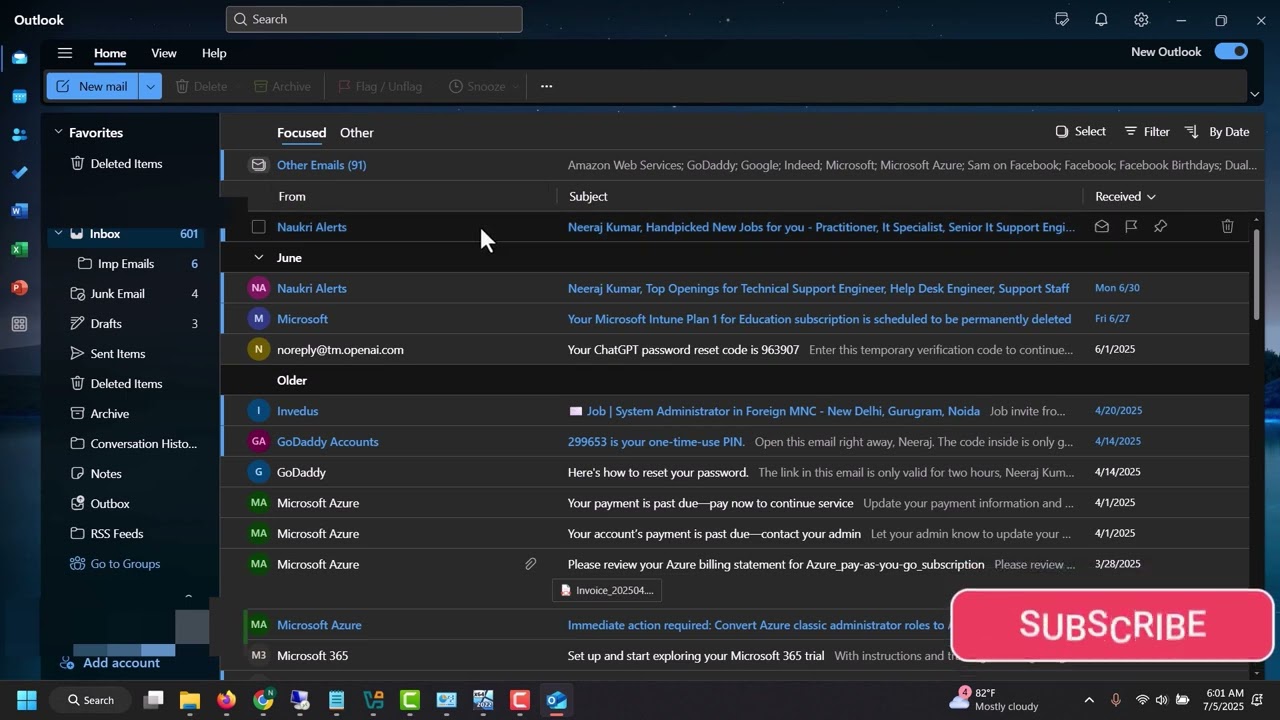This screenshot has height=720, width=1280.
Task: Open the Help ribbon tab
Action: pyautogui.click(x=214, y=53)
